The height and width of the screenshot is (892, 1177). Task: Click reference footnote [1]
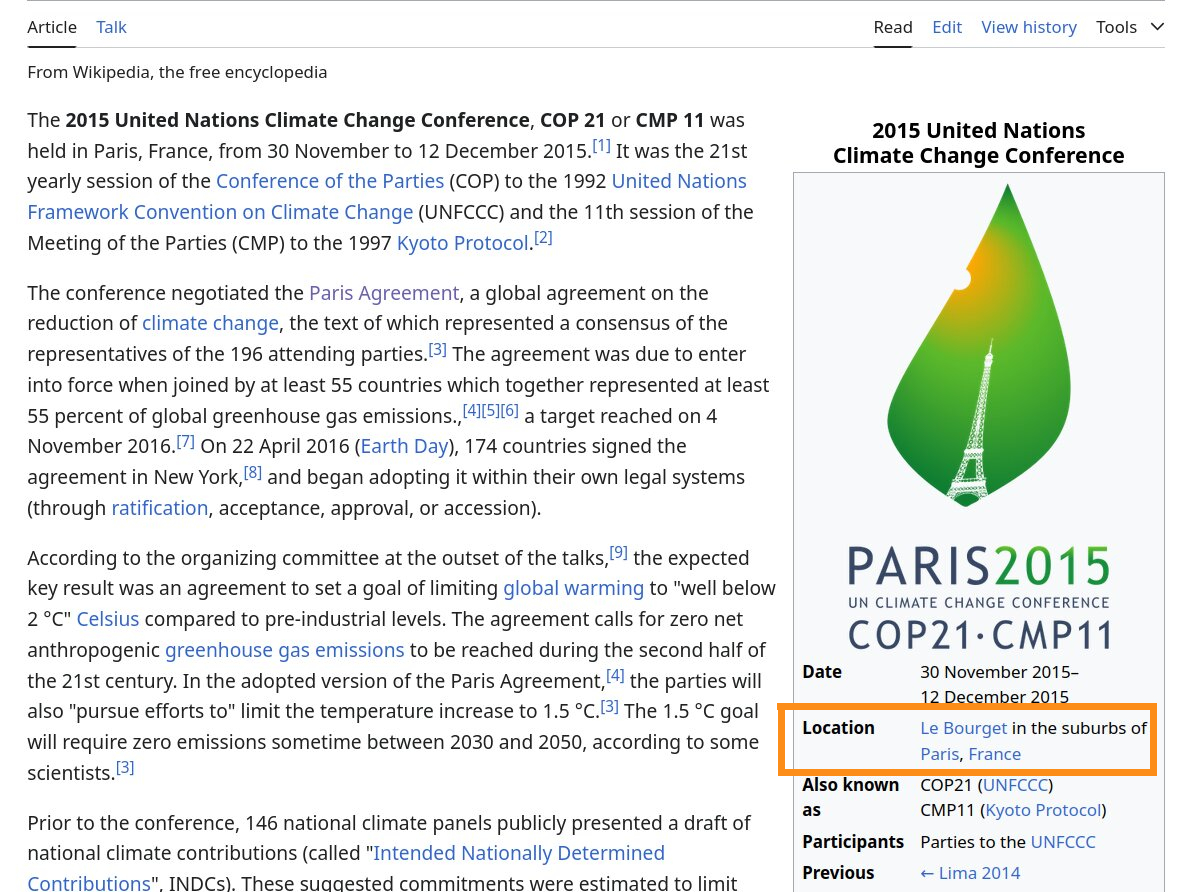tap(601, 144)
